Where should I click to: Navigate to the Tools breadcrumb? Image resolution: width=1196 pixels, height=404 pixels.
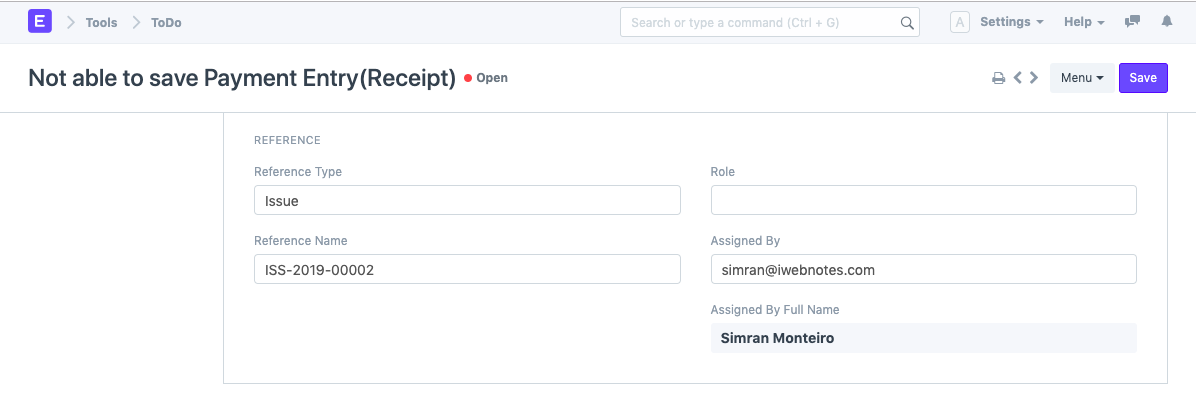tap(101, 22)
